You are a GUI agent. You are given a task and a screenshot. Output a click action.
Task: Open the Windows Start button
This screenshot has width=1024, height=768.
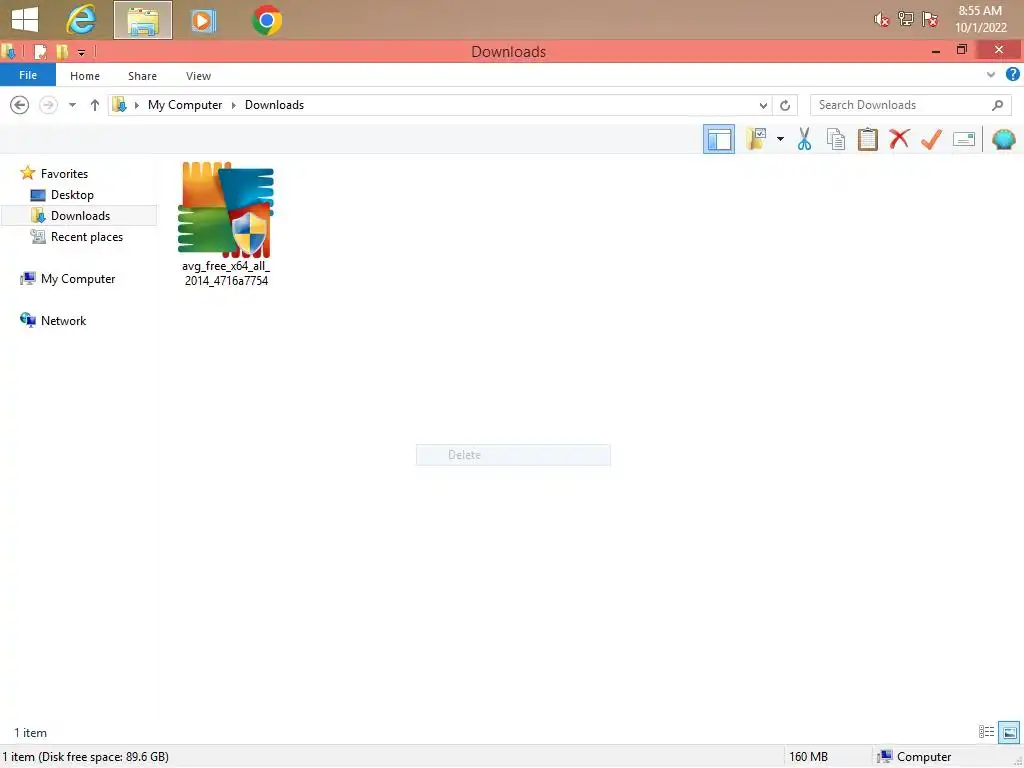pos(25,20)
